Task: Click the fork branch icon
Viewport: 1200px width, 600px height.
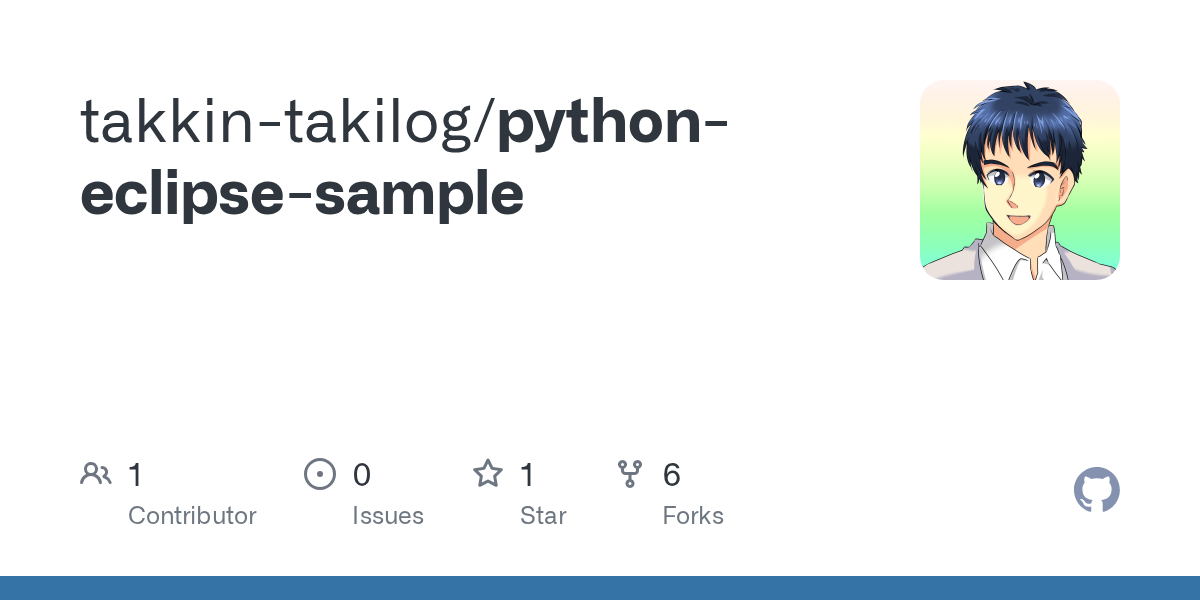Action: coord(630,474)
